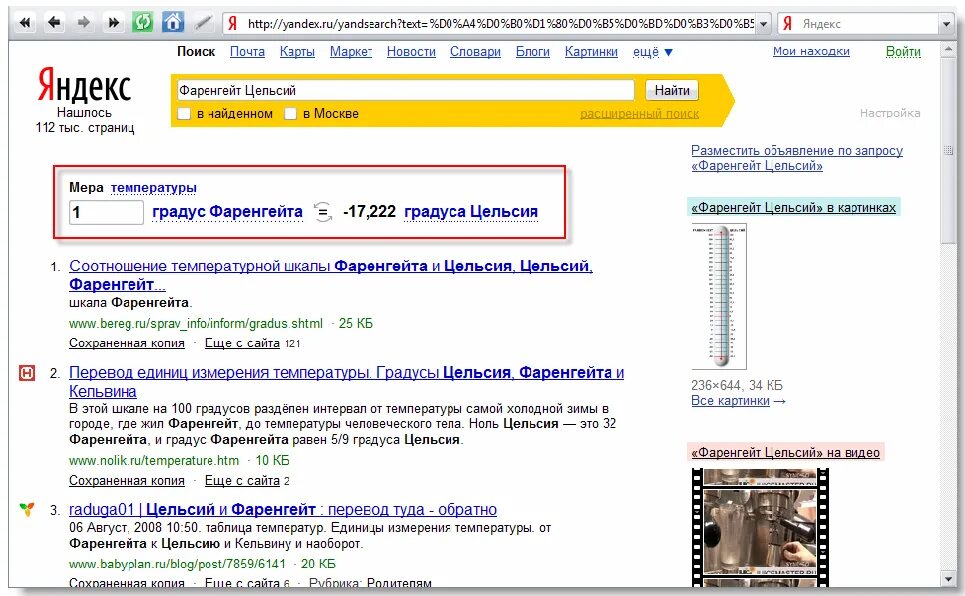This screenshot has width=965, height=596.
Task: Open the Карты service tab
Action: click(x=297, y=52)
